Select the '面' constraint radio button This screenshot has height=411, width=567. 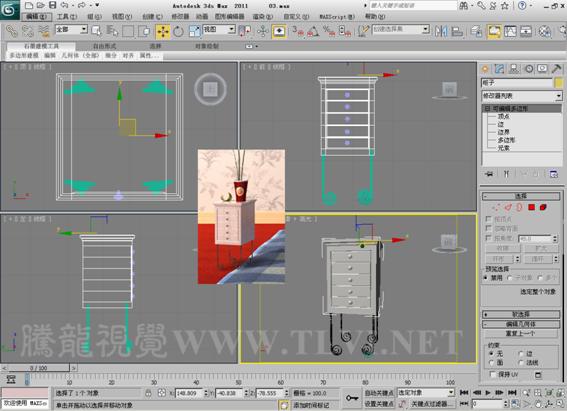coord(491,362)
